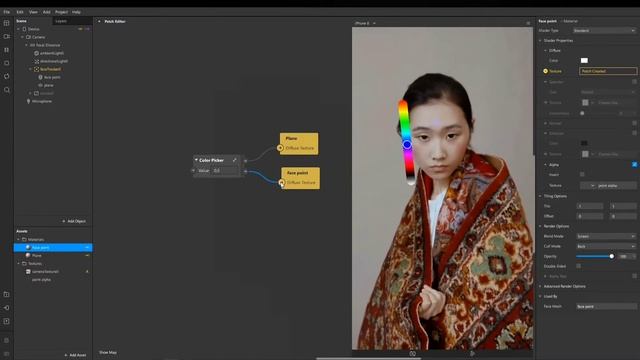Screen dimensions: 640x360
Task: Open the View menu
Action: coord(33,12)
